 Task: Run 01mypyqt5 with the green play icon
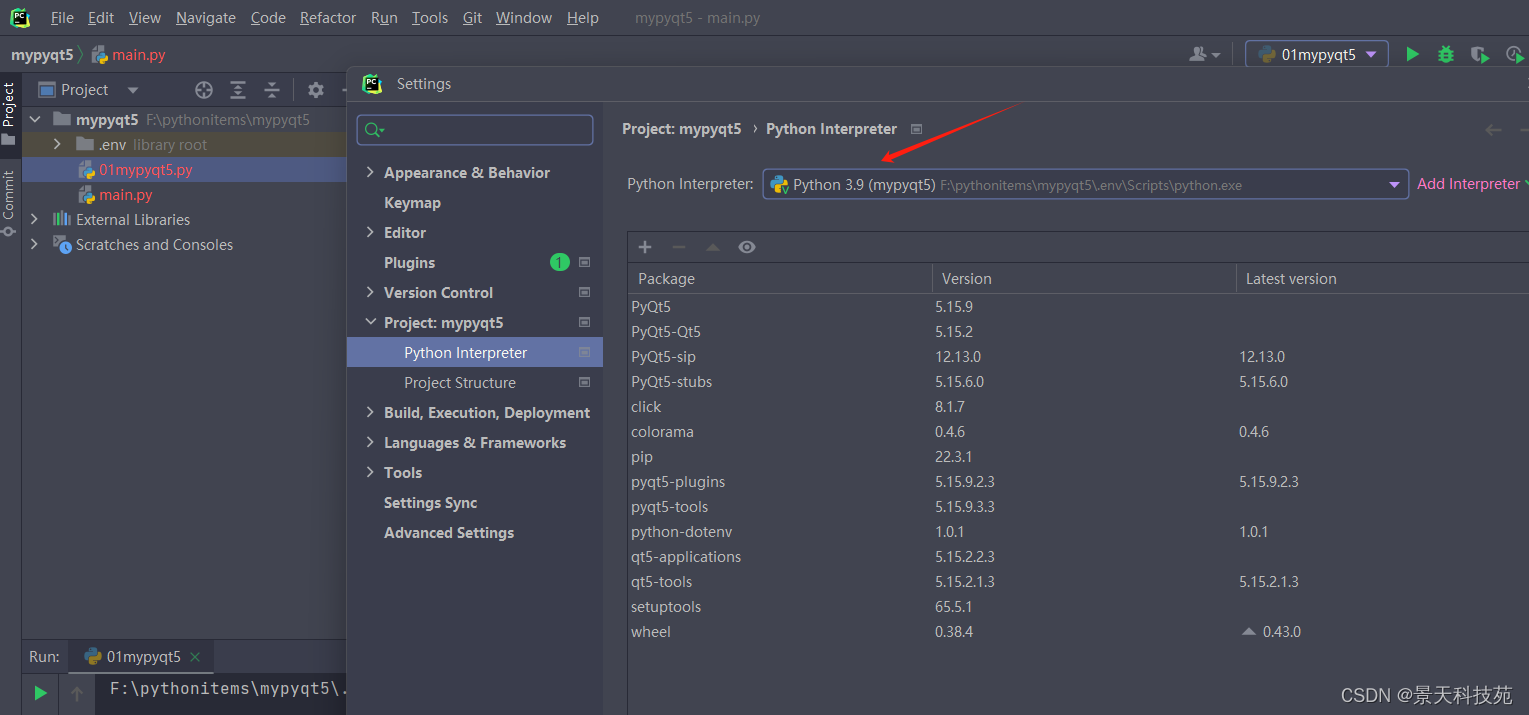click(1412, 55)
